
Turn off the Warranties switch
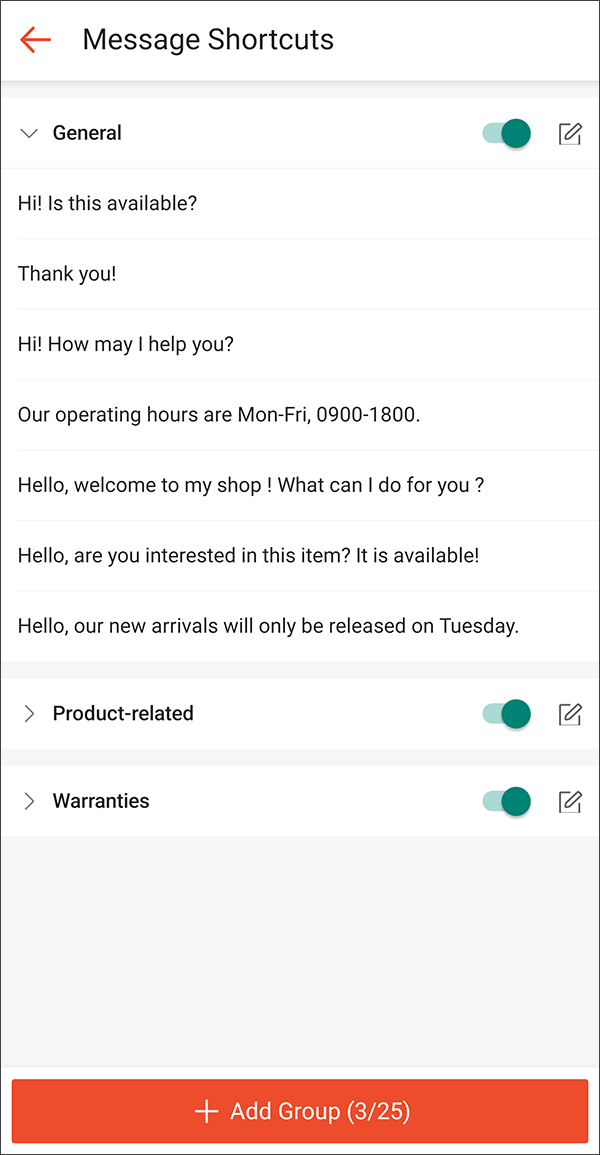(x=505, y=801)
